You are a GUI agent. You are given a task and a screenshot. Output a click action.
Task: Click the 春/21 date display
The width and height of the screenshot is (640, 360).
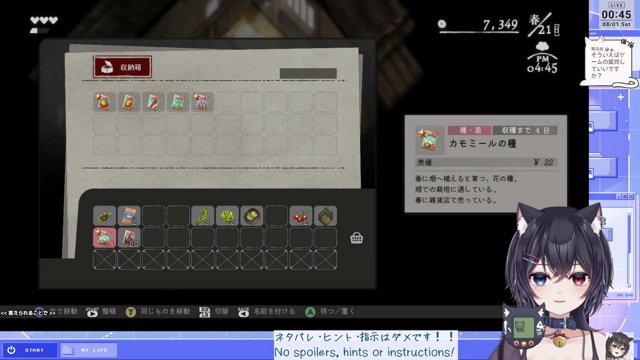click(544, 25)
